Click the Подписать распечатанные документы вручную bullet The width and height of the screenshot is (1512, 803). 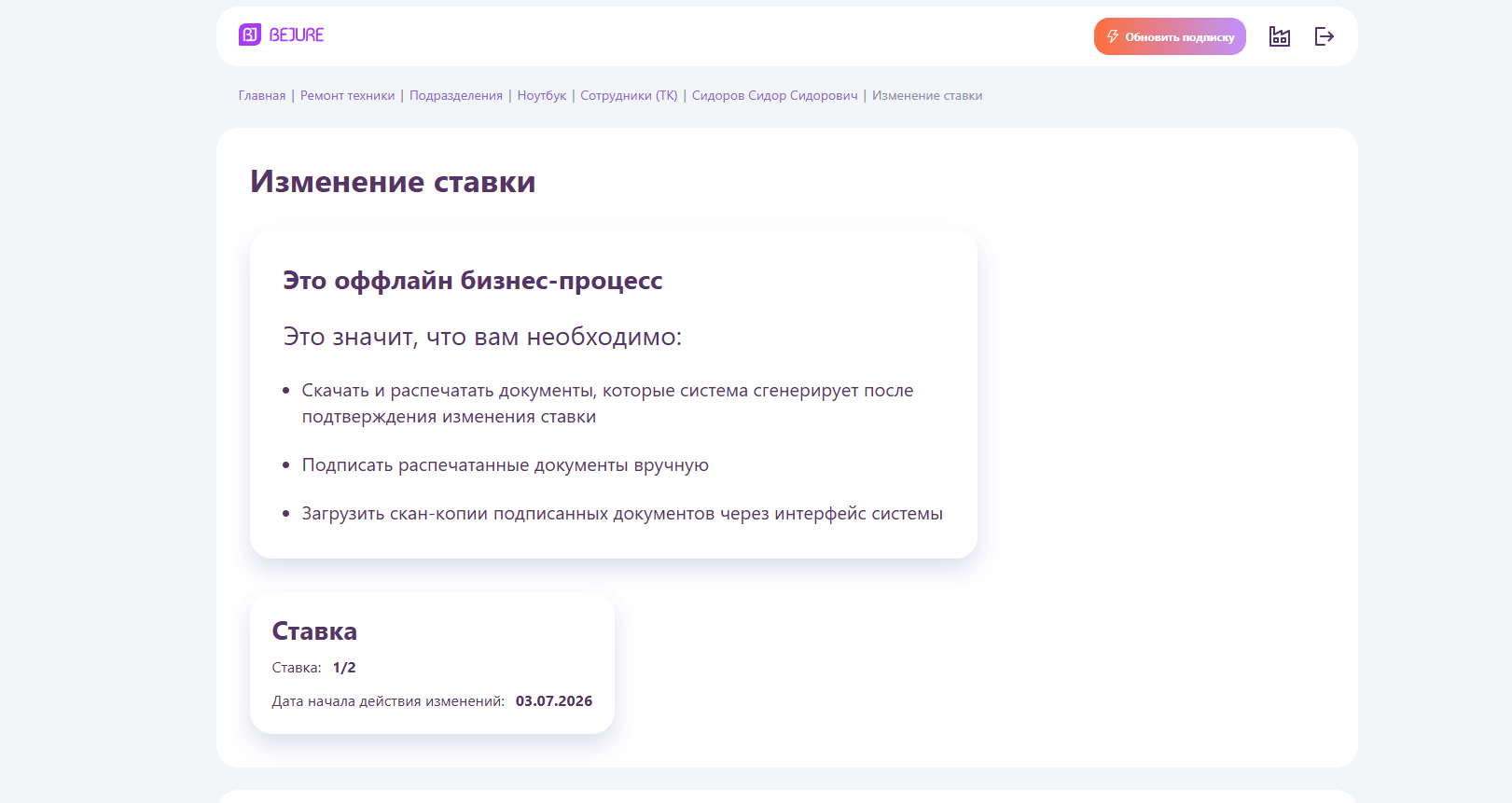[x=506, y=465]
